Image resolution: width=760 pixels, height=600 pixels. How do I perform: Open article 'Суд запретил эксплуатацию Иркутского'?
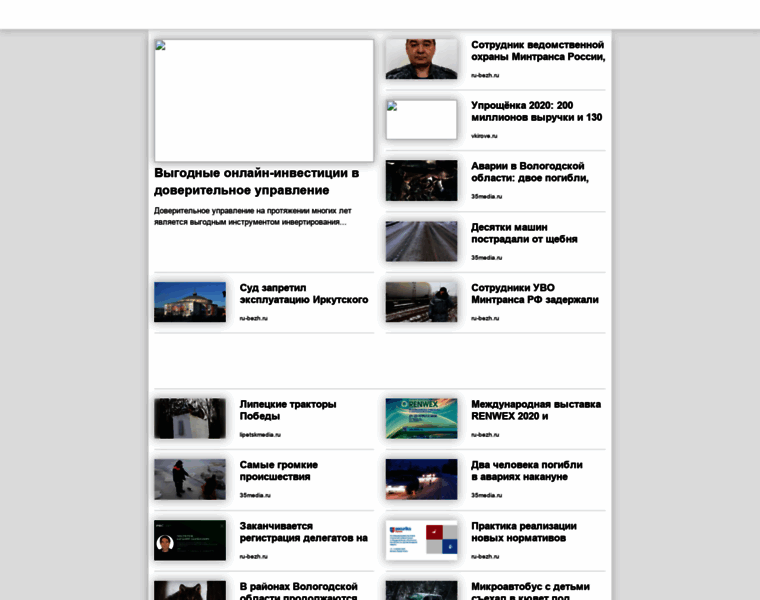(304, 294)
